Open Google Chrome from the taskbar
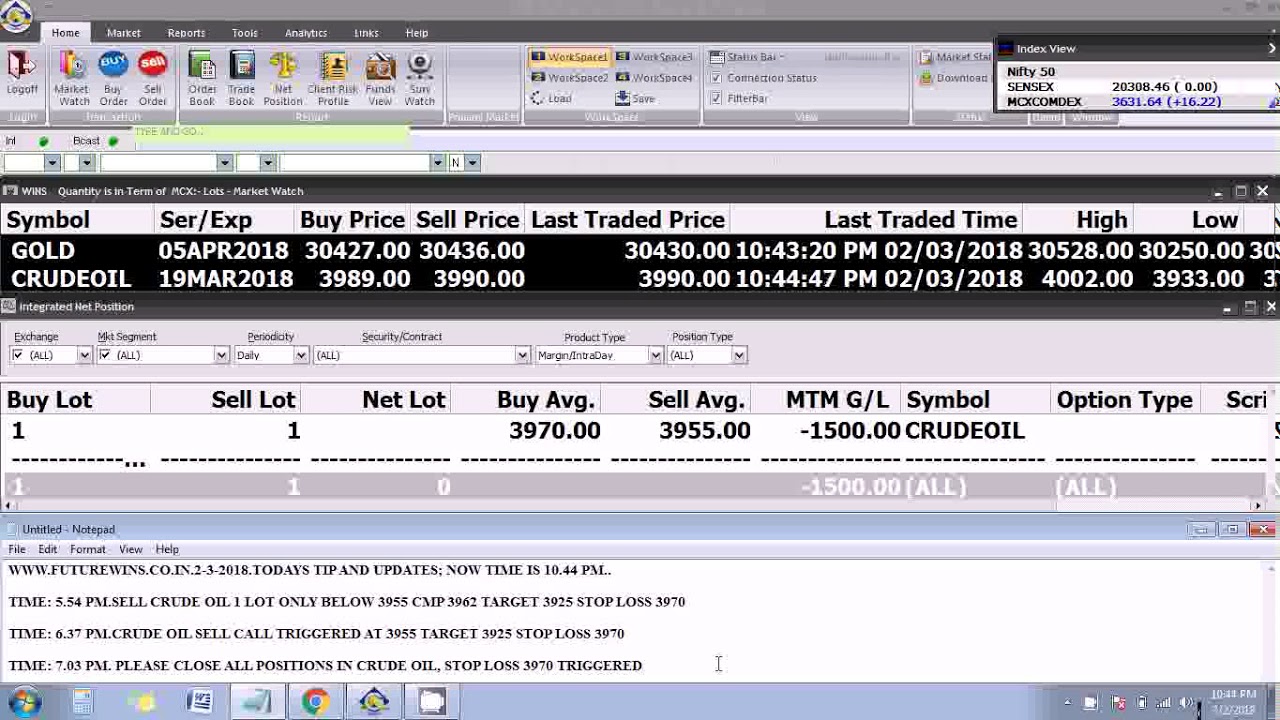 tap(315, 702)
